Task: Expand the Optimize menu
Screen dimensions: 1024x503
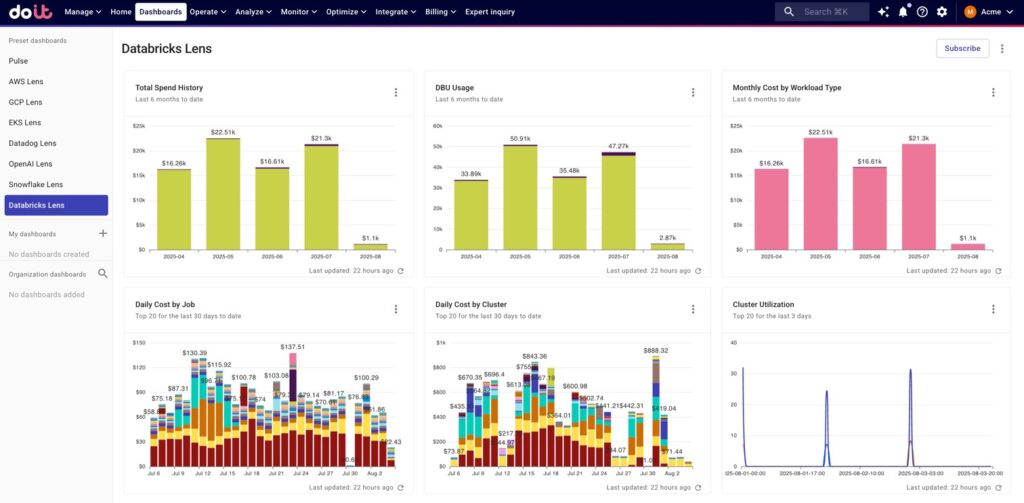Action: click(x=346, y=12)
